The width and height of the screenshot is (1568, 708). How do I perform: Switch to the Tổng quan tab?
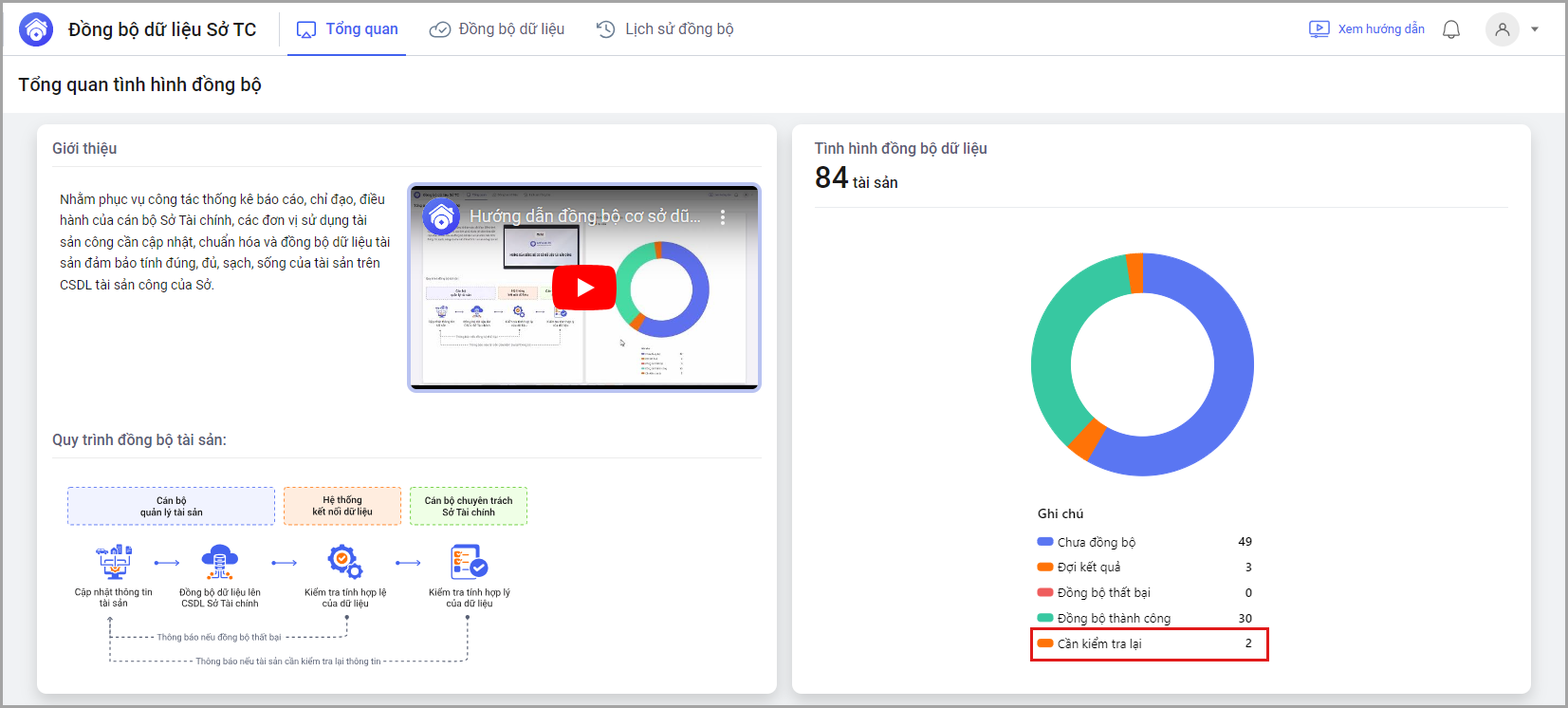point(347,29)
